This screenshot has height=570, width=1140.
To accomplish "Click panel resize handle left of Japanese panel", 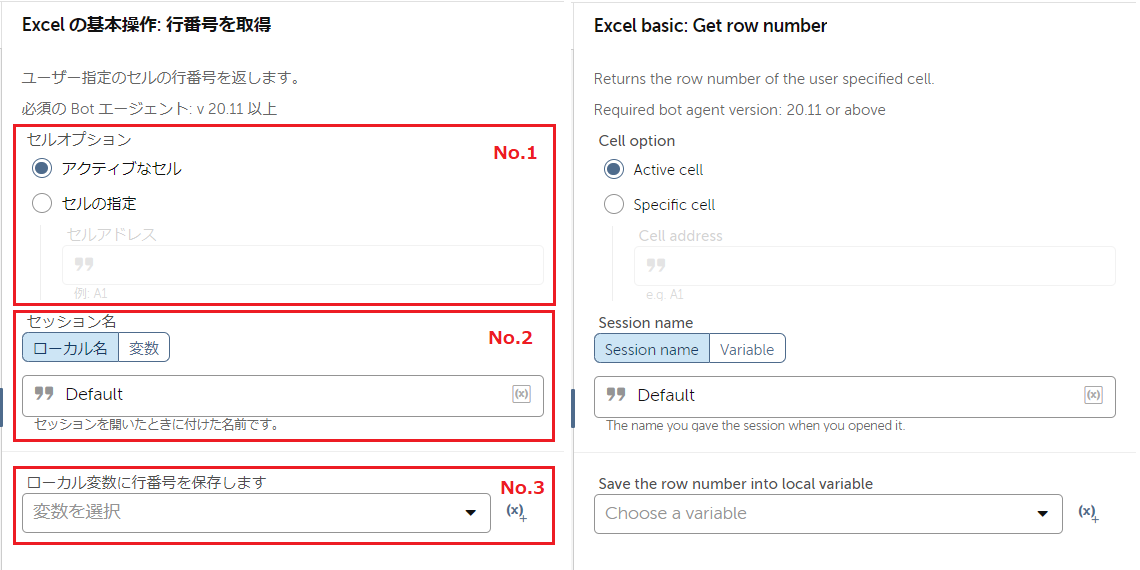I will [x=2, y=408].
